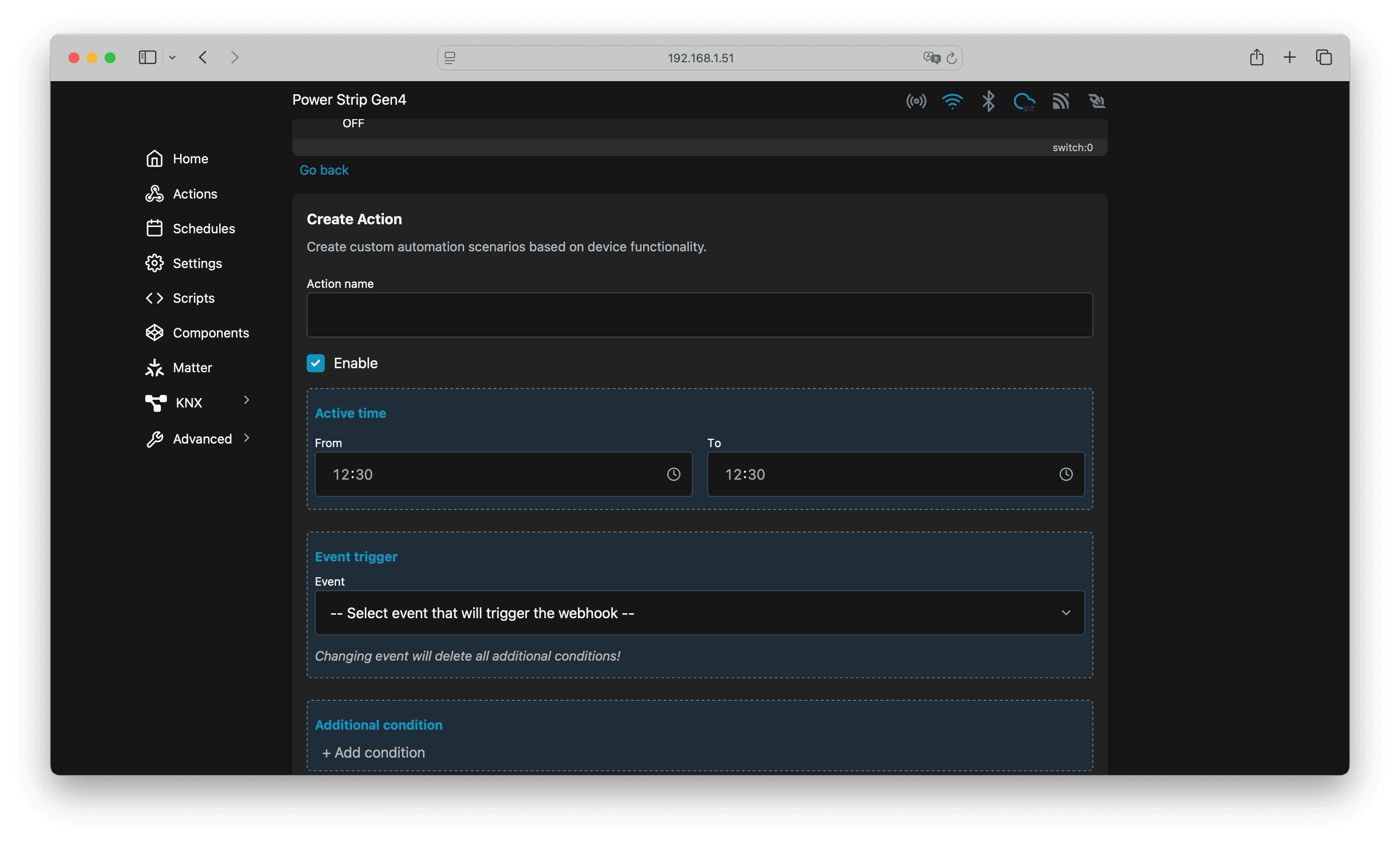Click the access point broadcast icon

click(916, 102)
